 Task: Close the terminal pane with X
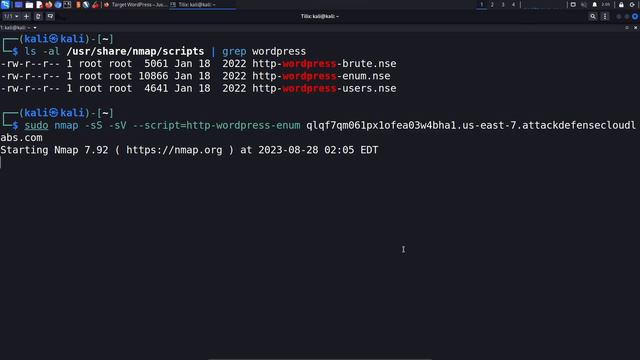[x=636, y=28]
